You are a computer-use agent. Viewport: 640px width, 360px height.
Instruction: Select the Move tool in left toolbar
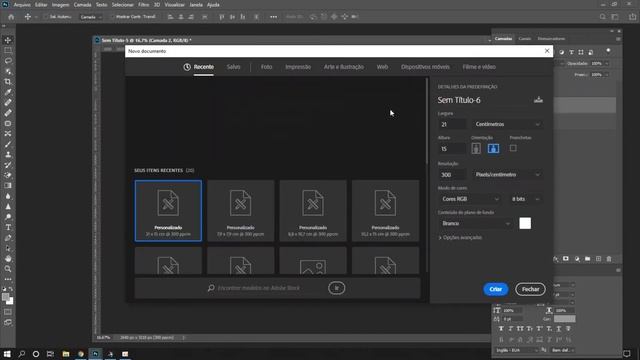point(8,40)
